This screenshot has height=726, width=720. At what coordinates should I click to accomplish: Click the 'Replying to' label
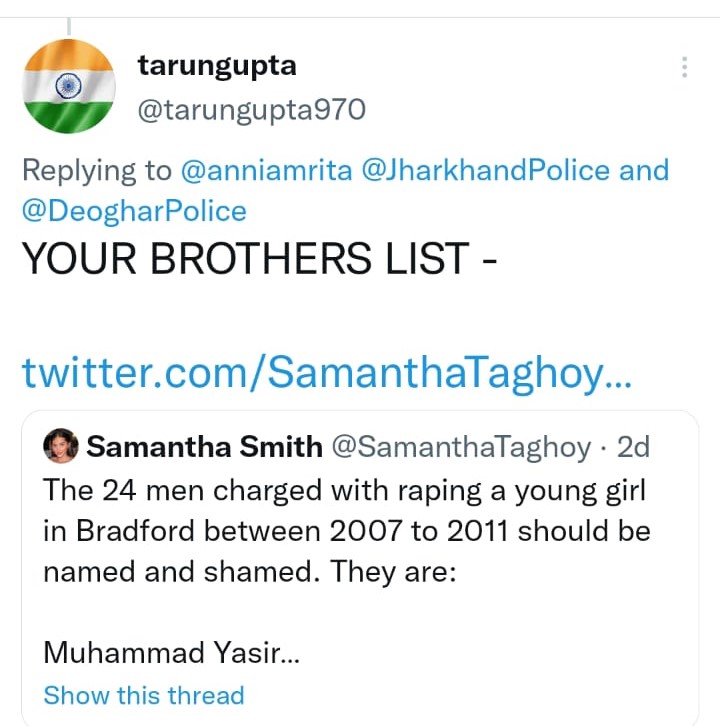(97, 170)
